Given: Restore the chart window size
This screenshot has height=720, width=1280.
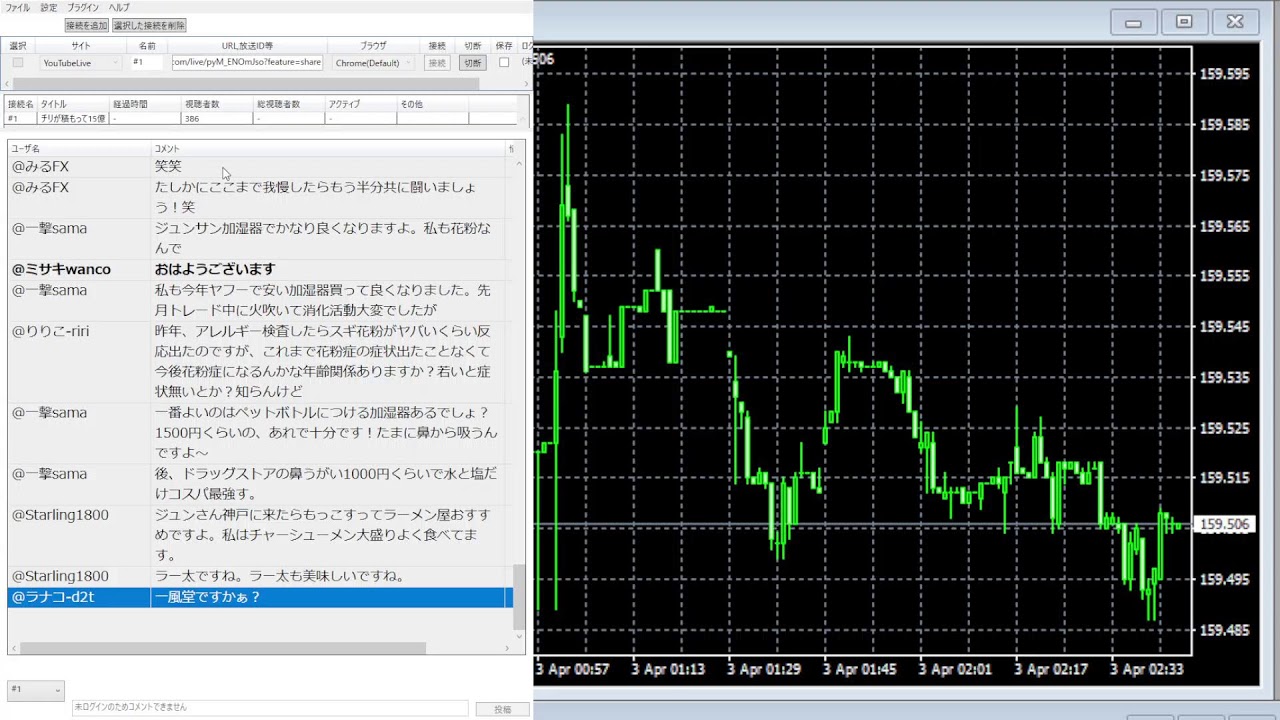Looking at the screenshot, I should pos(1184,22).
